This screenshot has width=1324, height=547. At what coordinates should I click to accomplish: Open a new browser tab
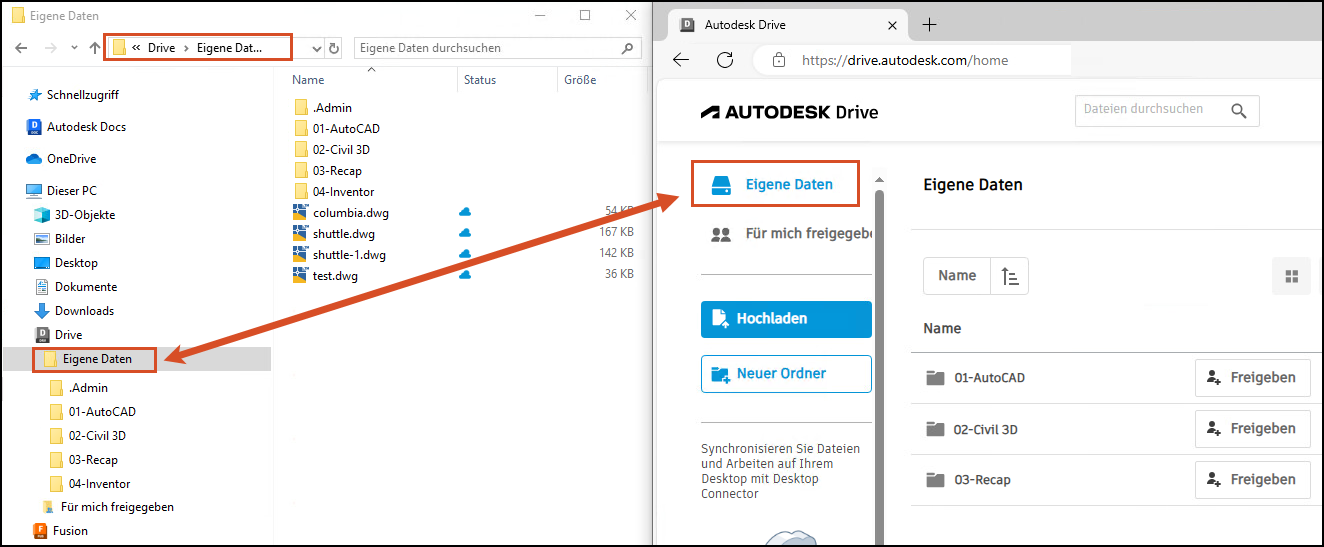pos(929,25)
